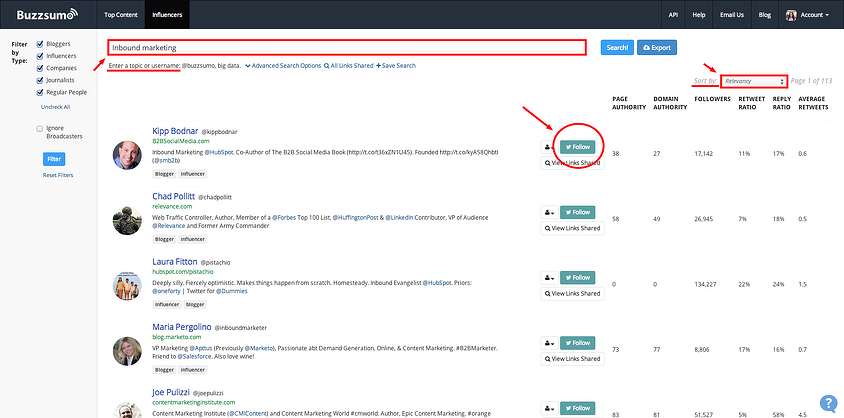View Links Shared for Maria Pergolino
This screenshot has width=844, height=418.
(573, 359)
